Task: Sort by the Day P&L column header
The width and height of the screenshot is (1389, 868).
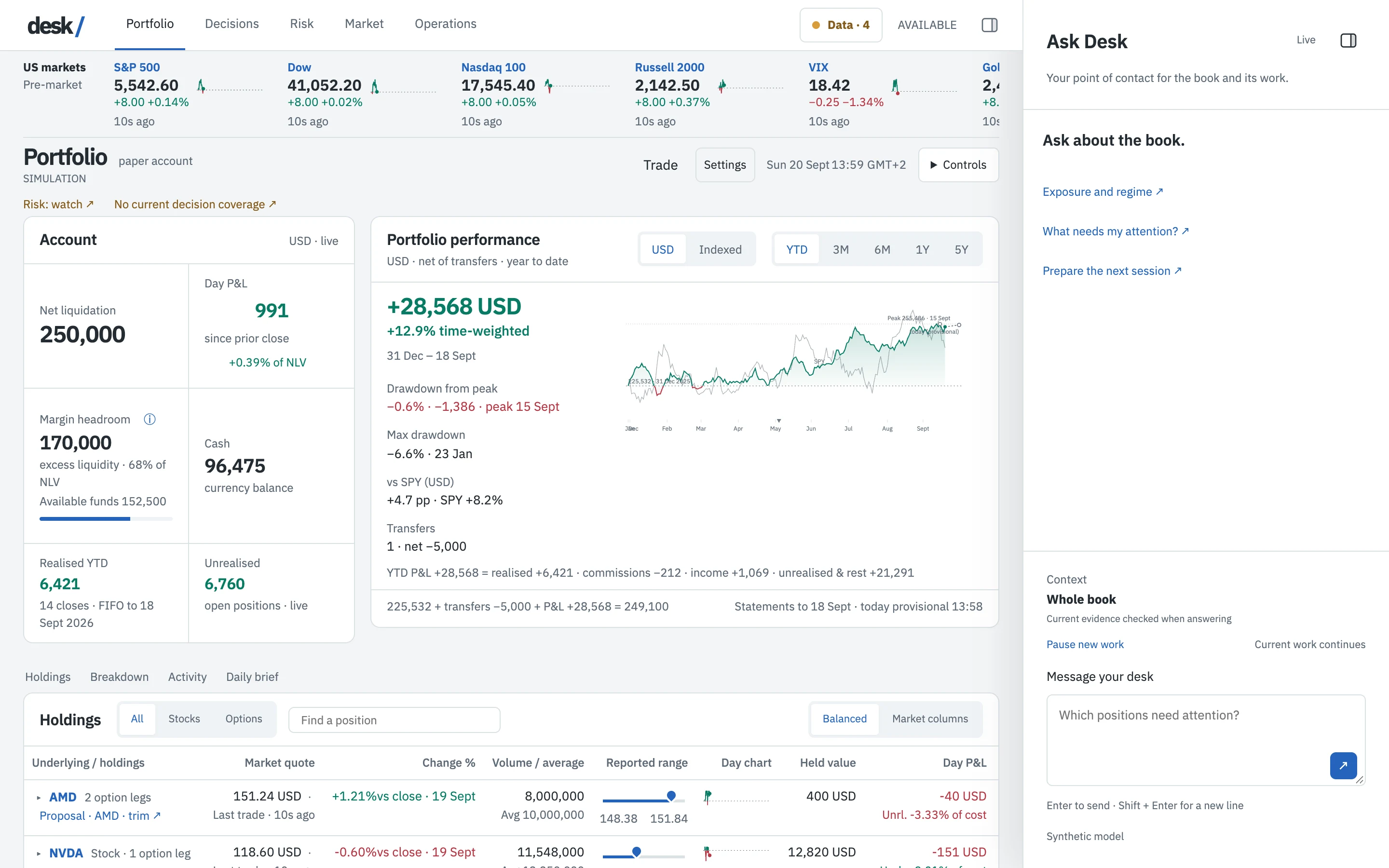Action: pos(964,762)
